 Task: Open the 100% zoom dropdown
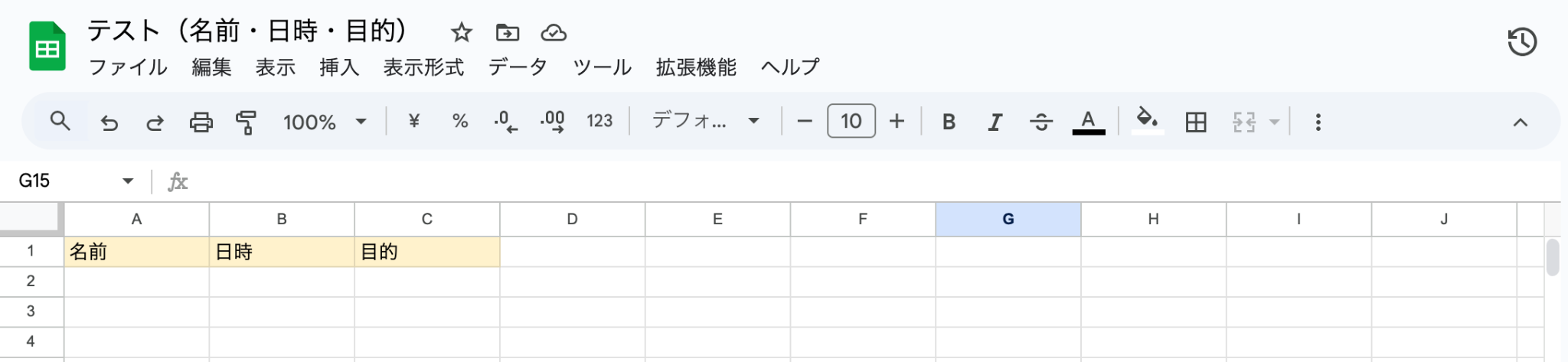325,122
